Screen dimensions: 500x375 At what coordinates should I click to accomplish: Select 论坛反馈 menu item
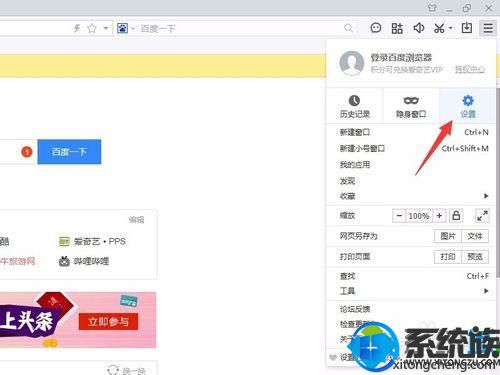pyautogui.click(x=411, y=309)
